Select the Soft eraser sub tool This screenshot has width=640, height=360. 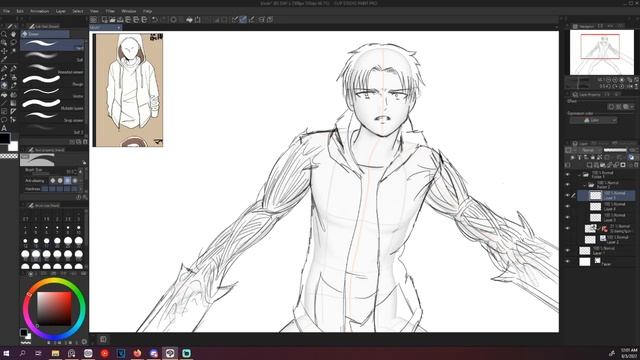coord(52,57)
